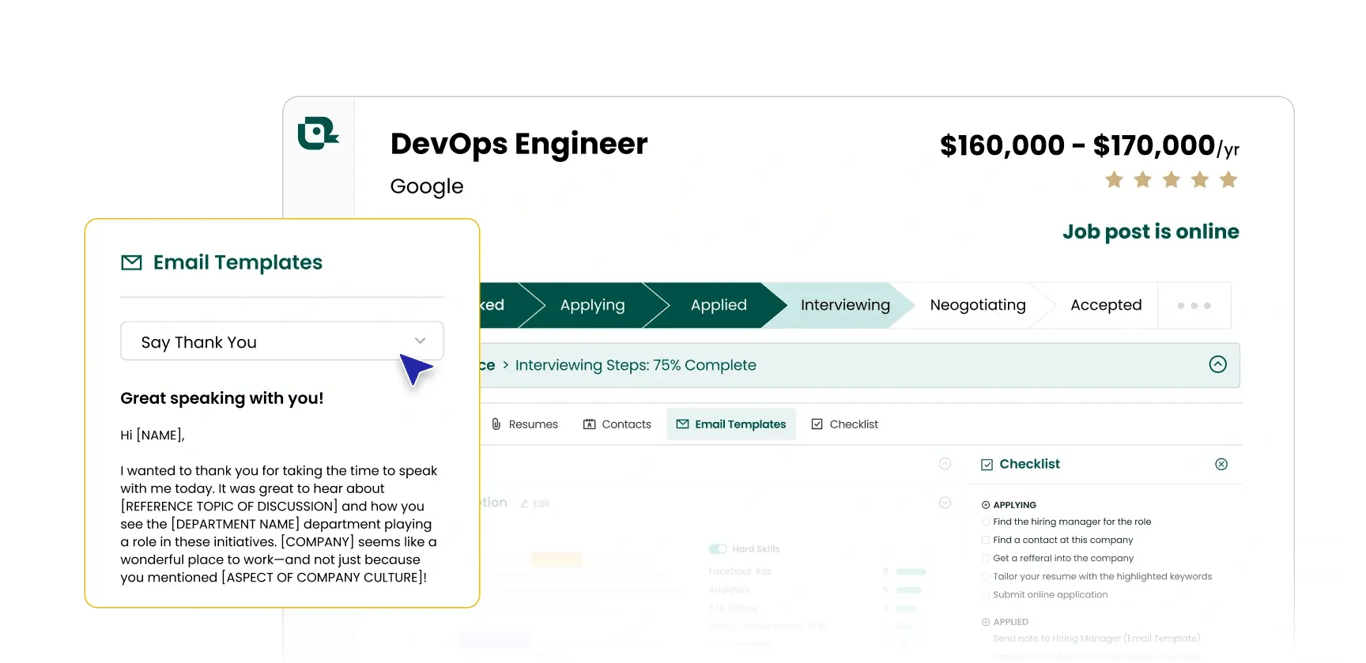
Task: Open the Resumes tab
Action: pyautogui.click(x=524, y=424)
